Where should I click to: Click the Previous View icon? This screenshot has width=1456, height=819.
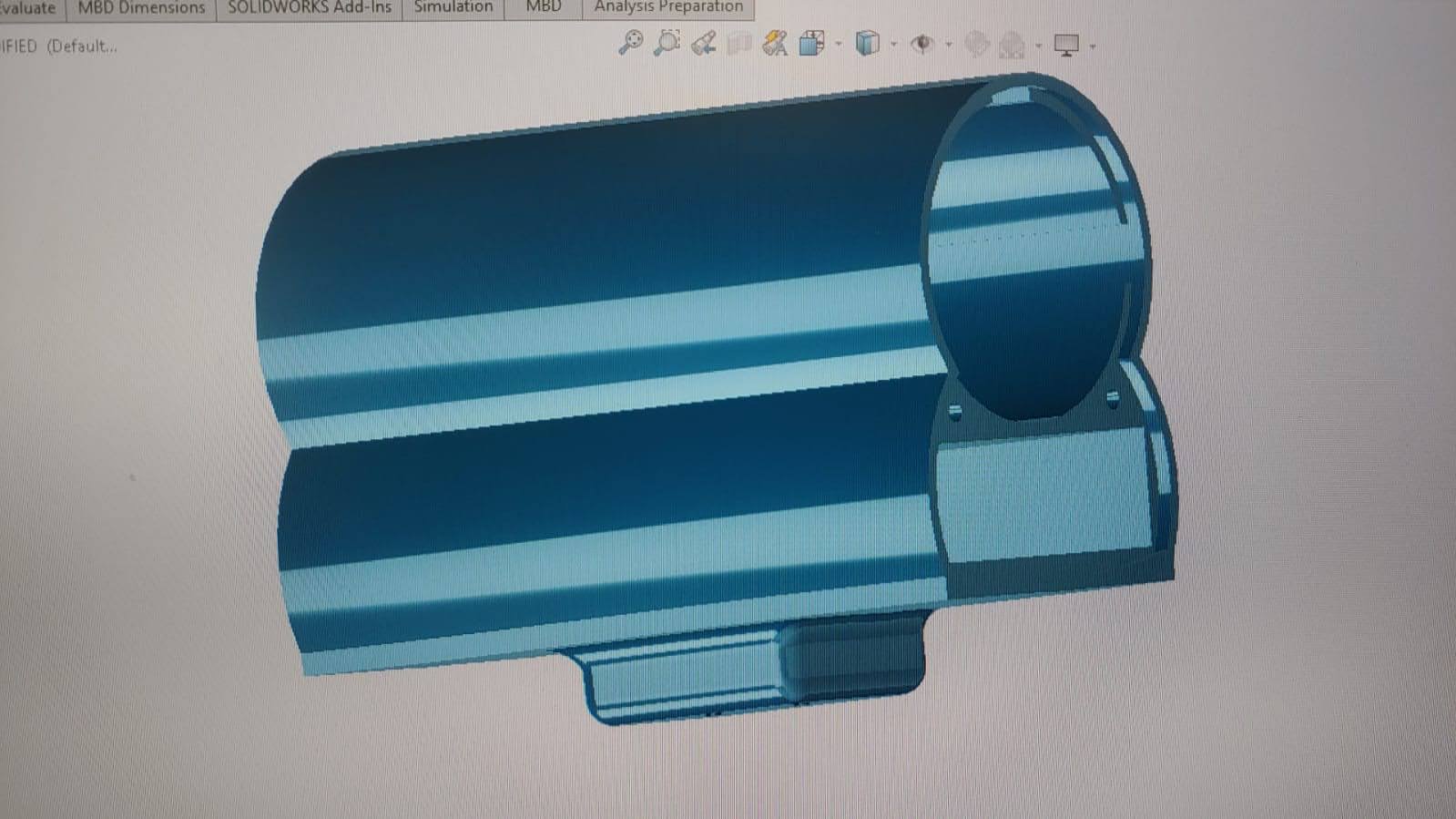pyautogui.click(x=704, y=43)
